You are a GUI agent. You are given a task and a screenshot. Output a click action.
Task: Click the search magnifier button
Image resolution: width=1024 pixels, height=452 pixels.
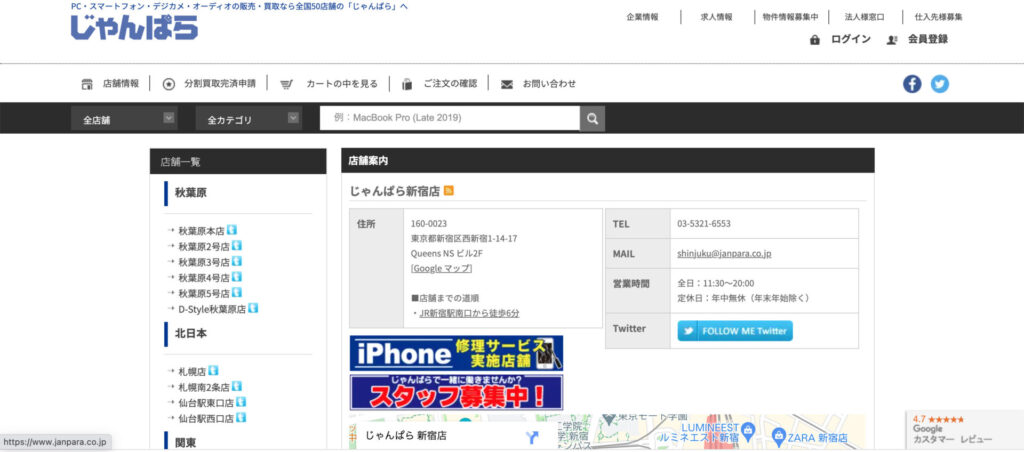(x=592, y=118)
